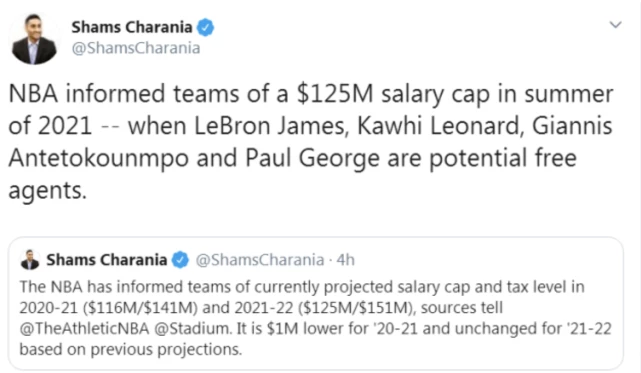Click the blue verified badge by author name
The height and width of the screenshot is (373, 641).
(205, 28)
